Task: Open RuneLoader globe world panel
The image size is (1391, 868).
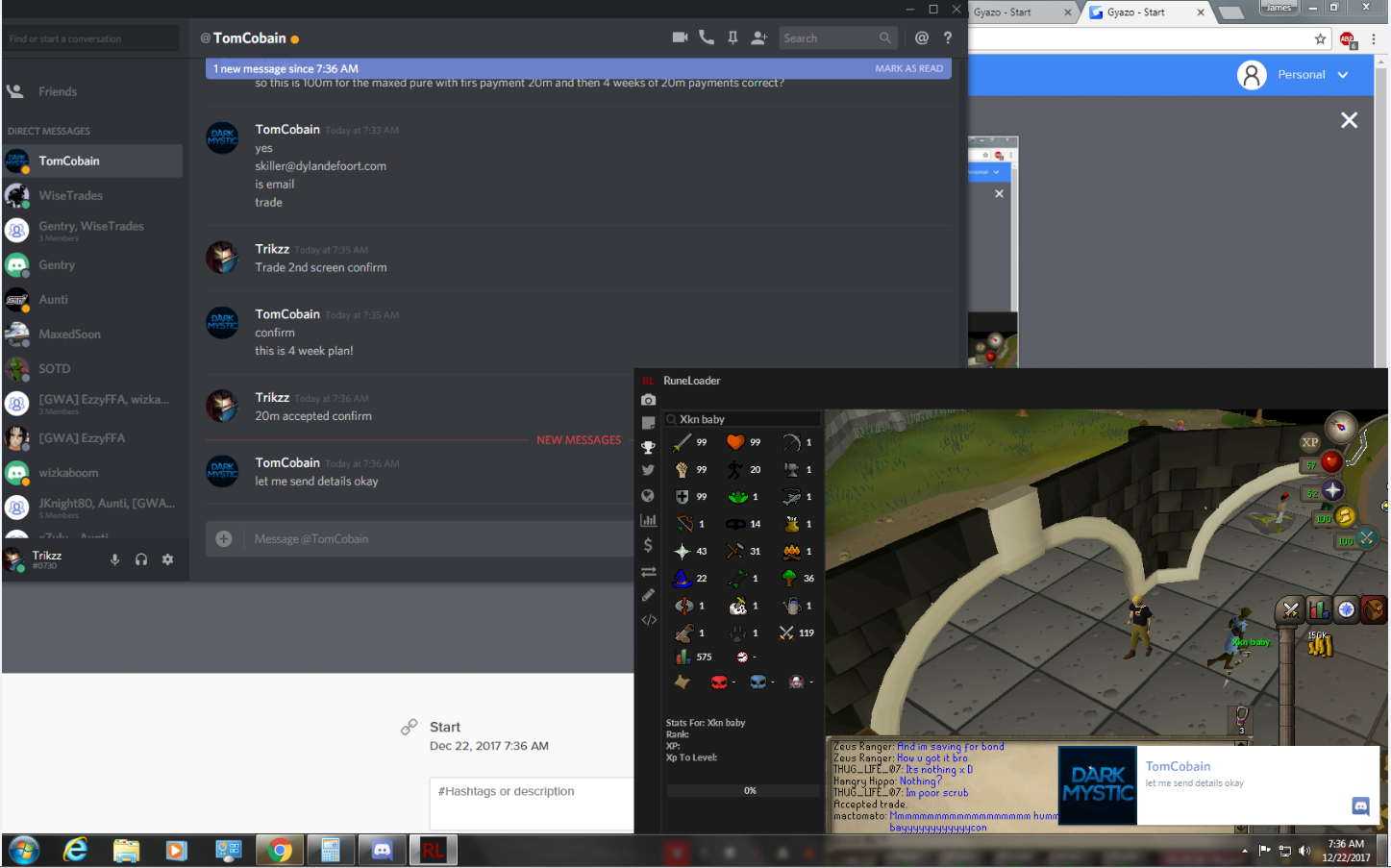Action: click(x=648, y=496)
